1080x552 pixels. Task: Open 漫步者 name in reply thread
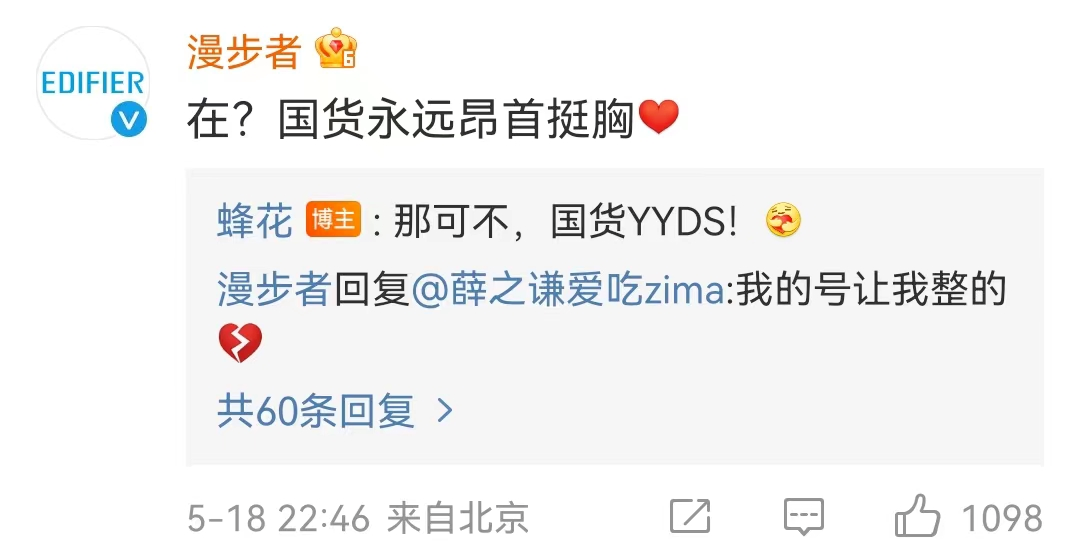tap(275, 289)
